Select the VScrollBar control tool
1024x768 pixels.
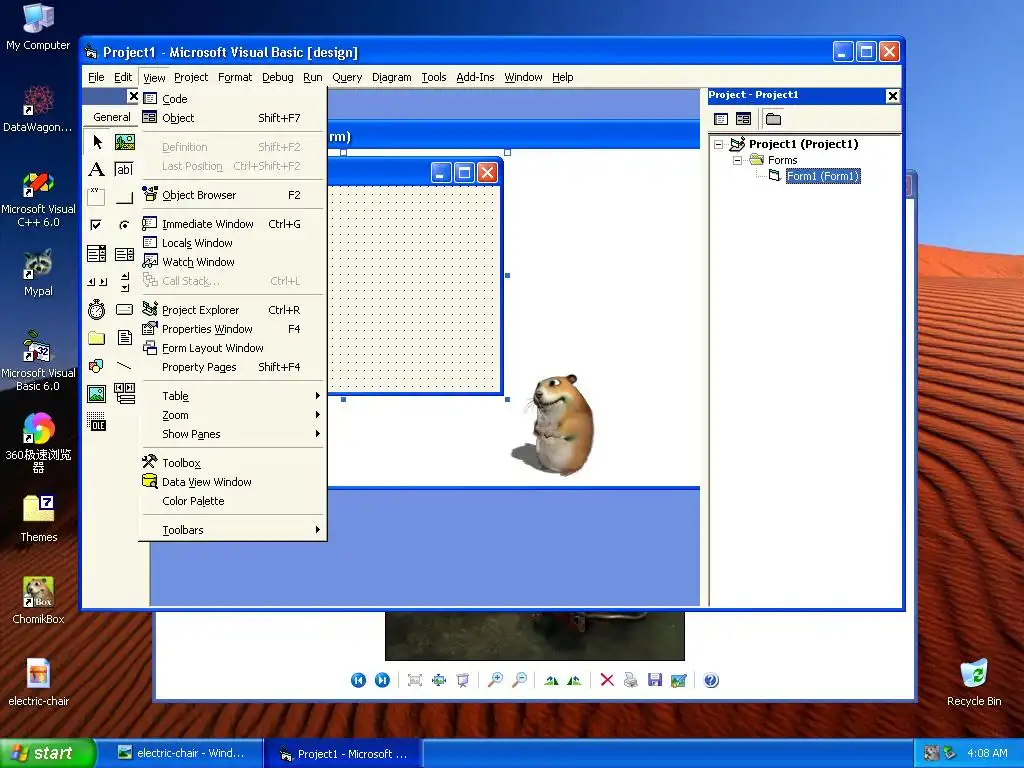pyautogui.click(x=124, y=281)
